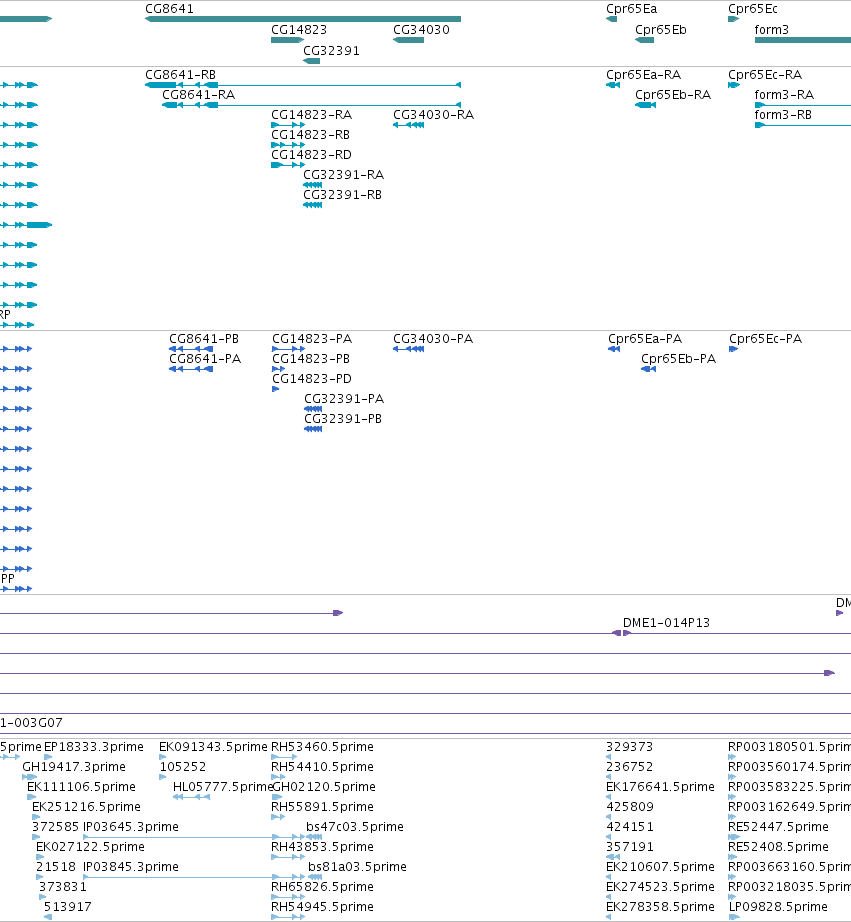The width and height of the screenshot is (851, 922).
Task: Select Cpr65Ea-RA transcript label
Action: point(643,75)
